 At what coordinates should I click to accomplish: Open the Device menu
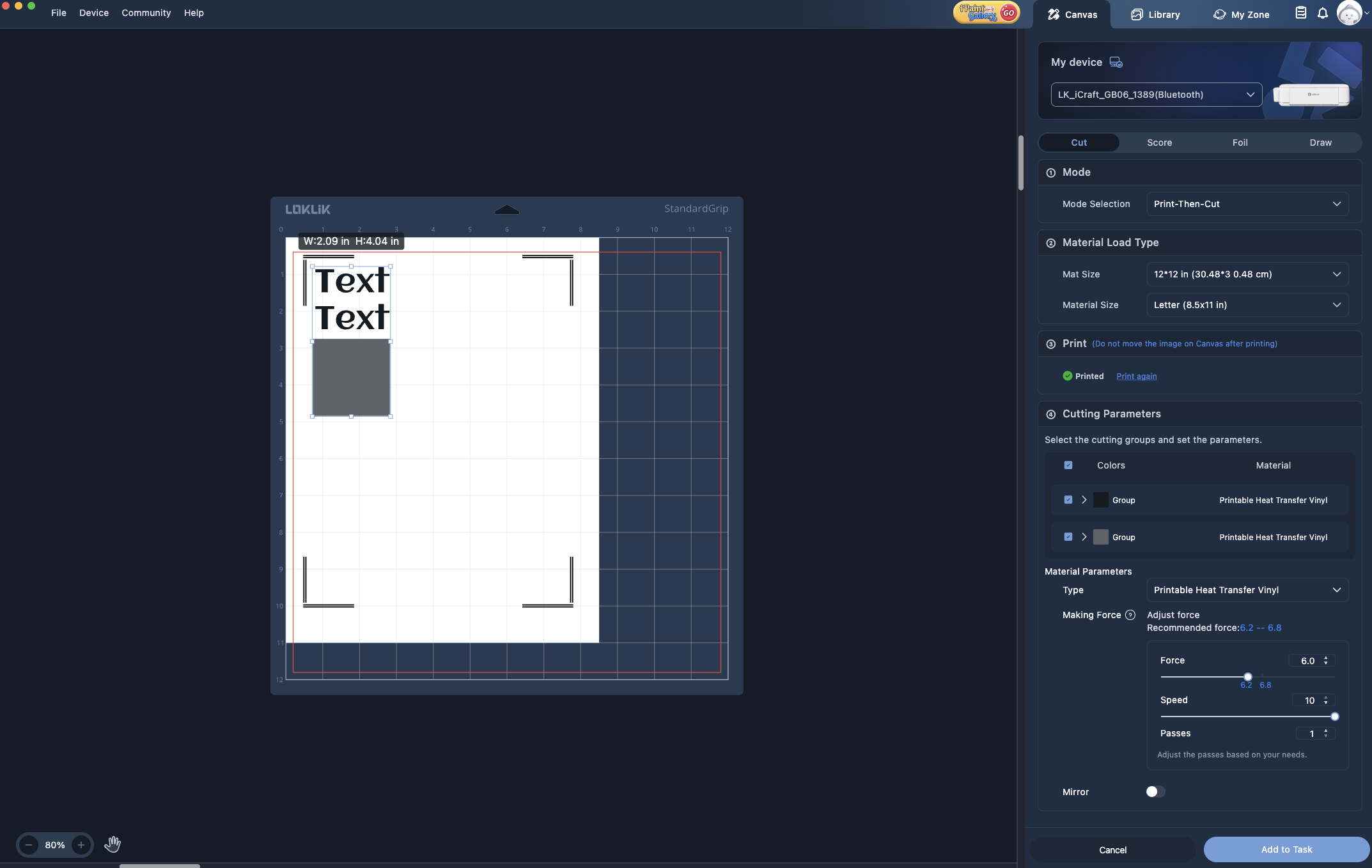94,13
